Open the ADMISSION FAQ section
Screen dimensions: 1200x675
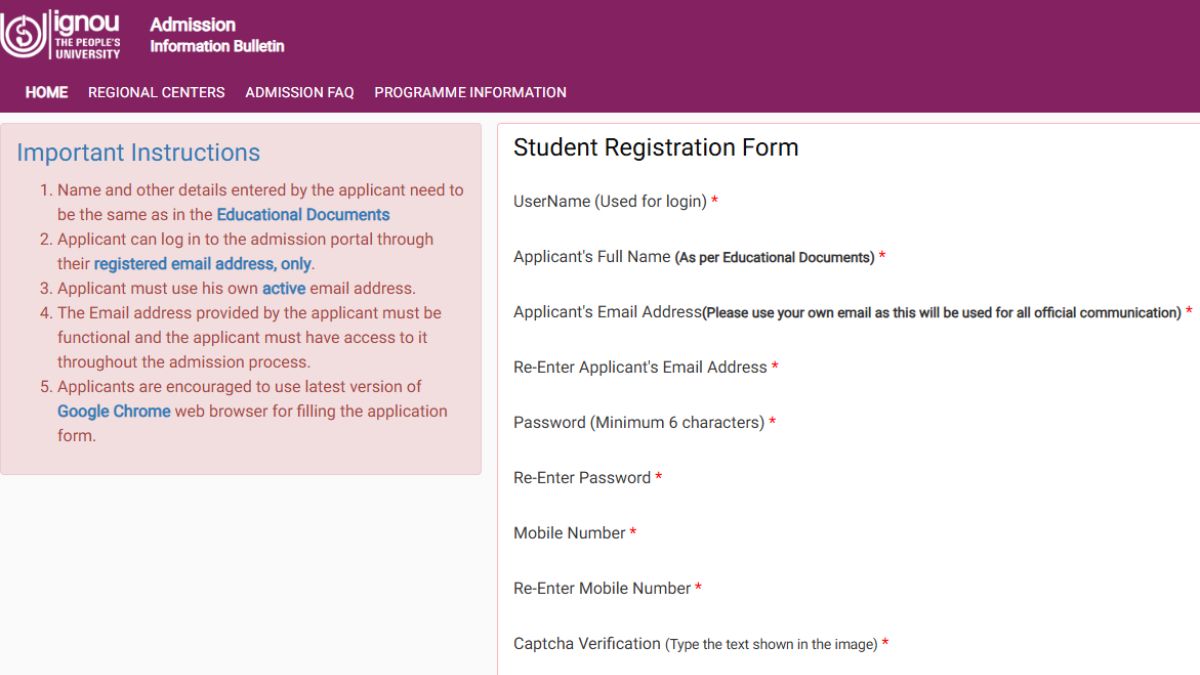point(299,92)
